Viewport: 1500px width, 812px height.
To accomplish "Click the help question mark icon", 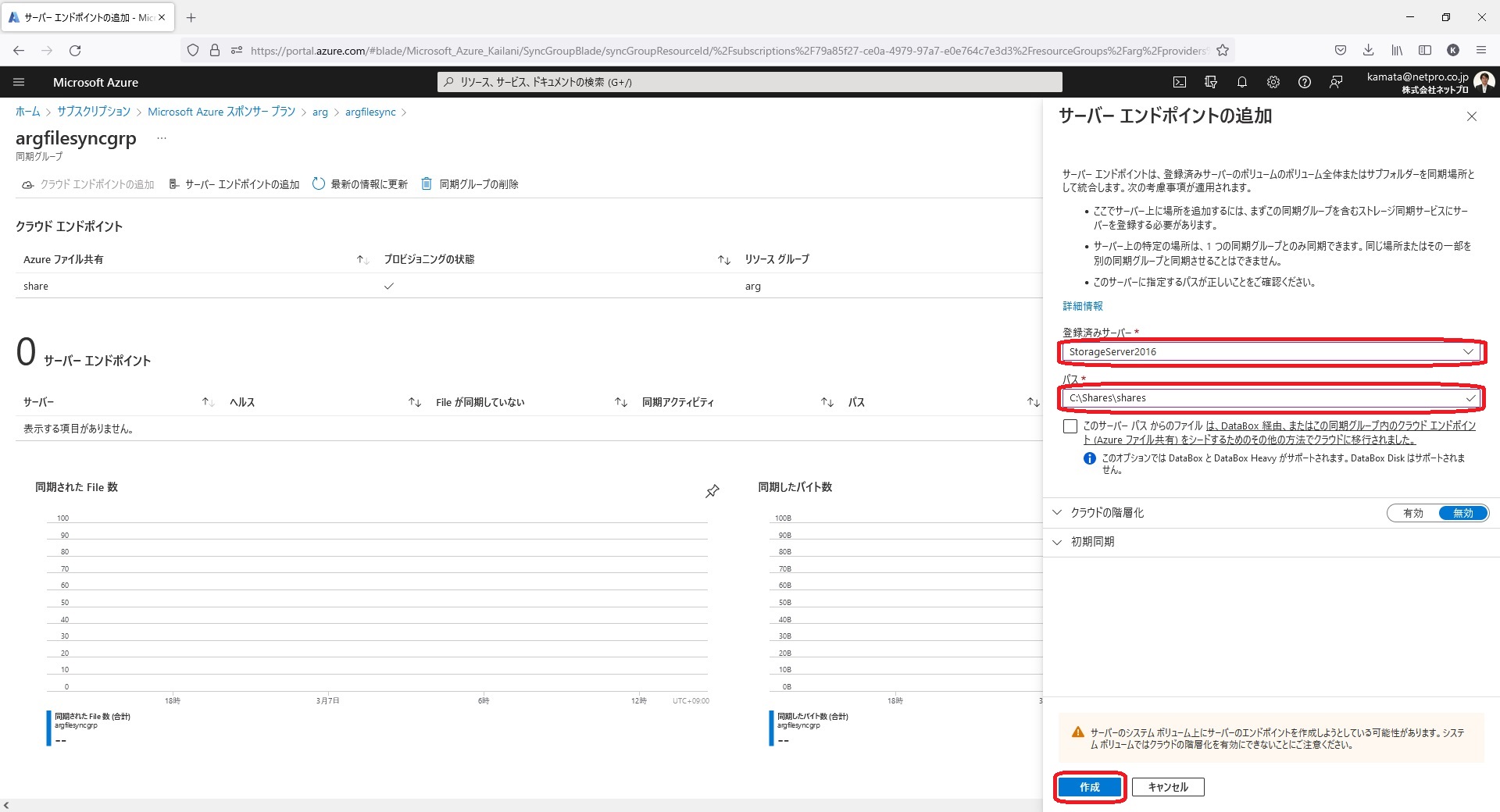I will [x=1305, y=82].
